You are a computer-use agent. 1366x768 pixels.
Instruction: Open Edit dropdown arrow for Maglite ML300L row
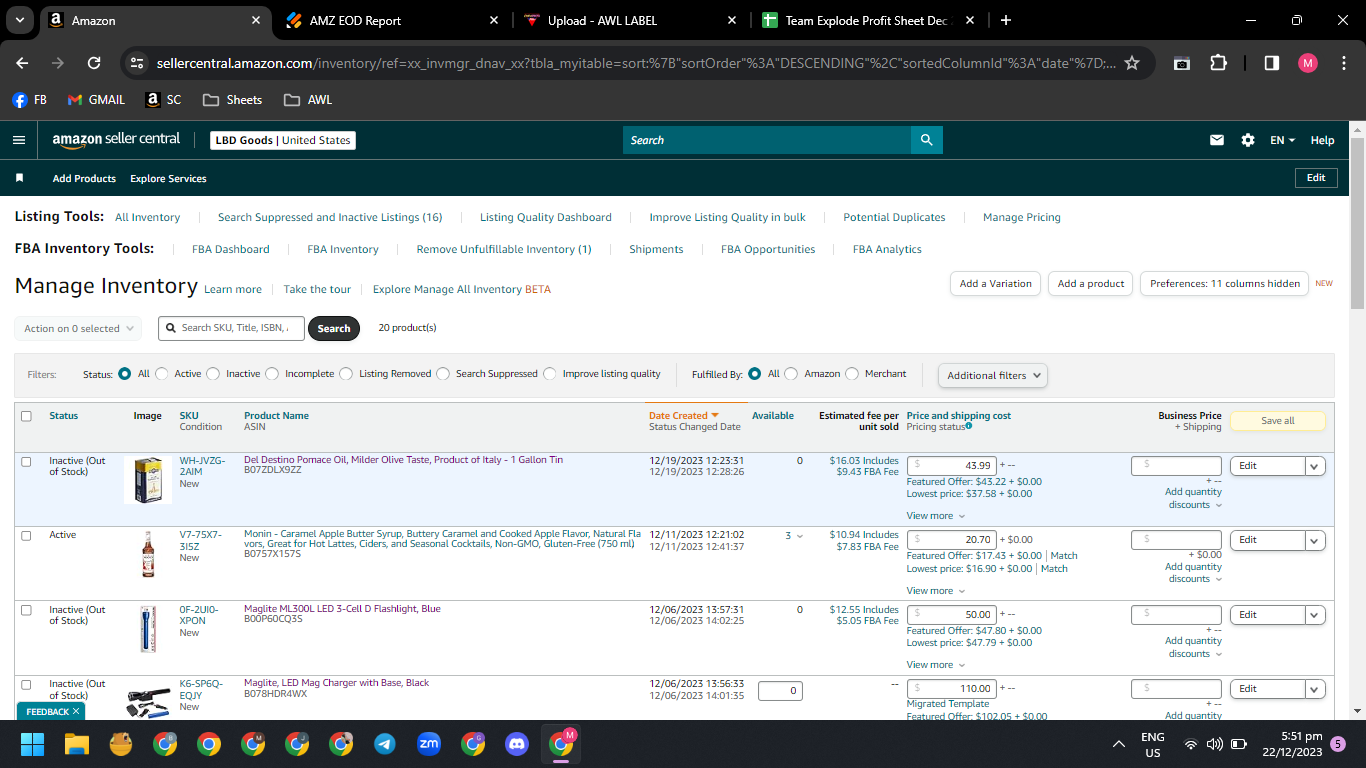1315,615
